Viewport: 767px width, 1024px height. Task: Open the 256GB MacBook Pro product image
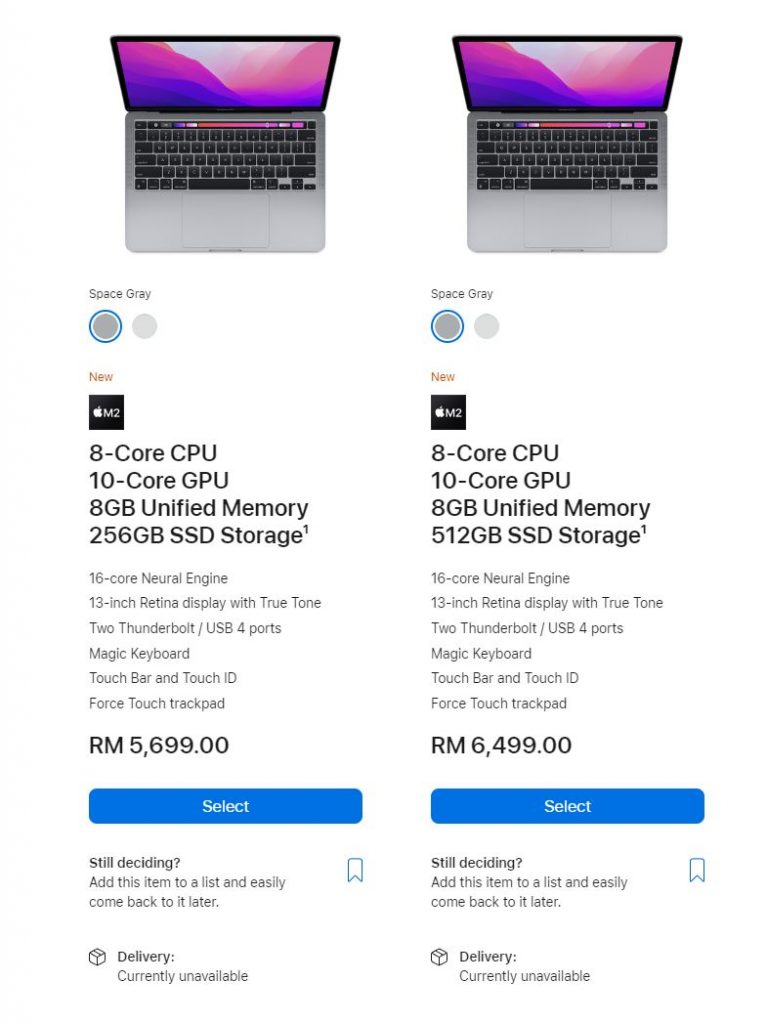[225, 144]
